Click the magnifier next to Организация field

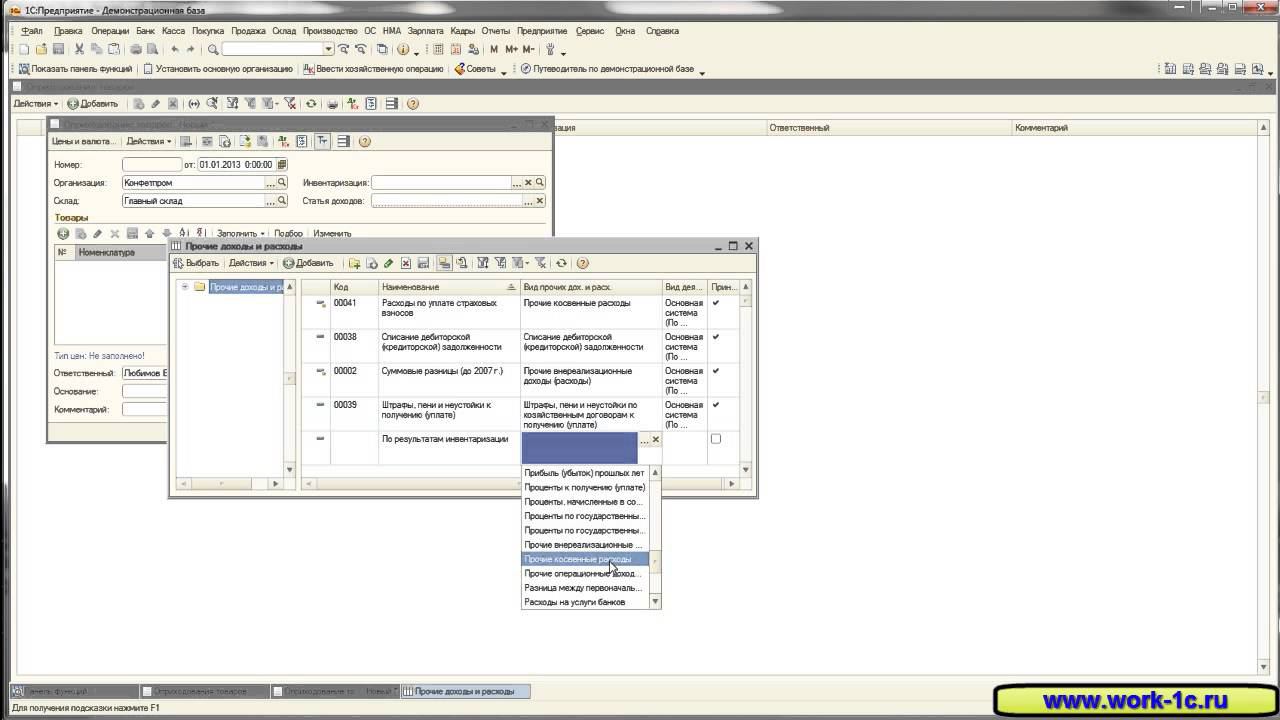pos(282,183)
